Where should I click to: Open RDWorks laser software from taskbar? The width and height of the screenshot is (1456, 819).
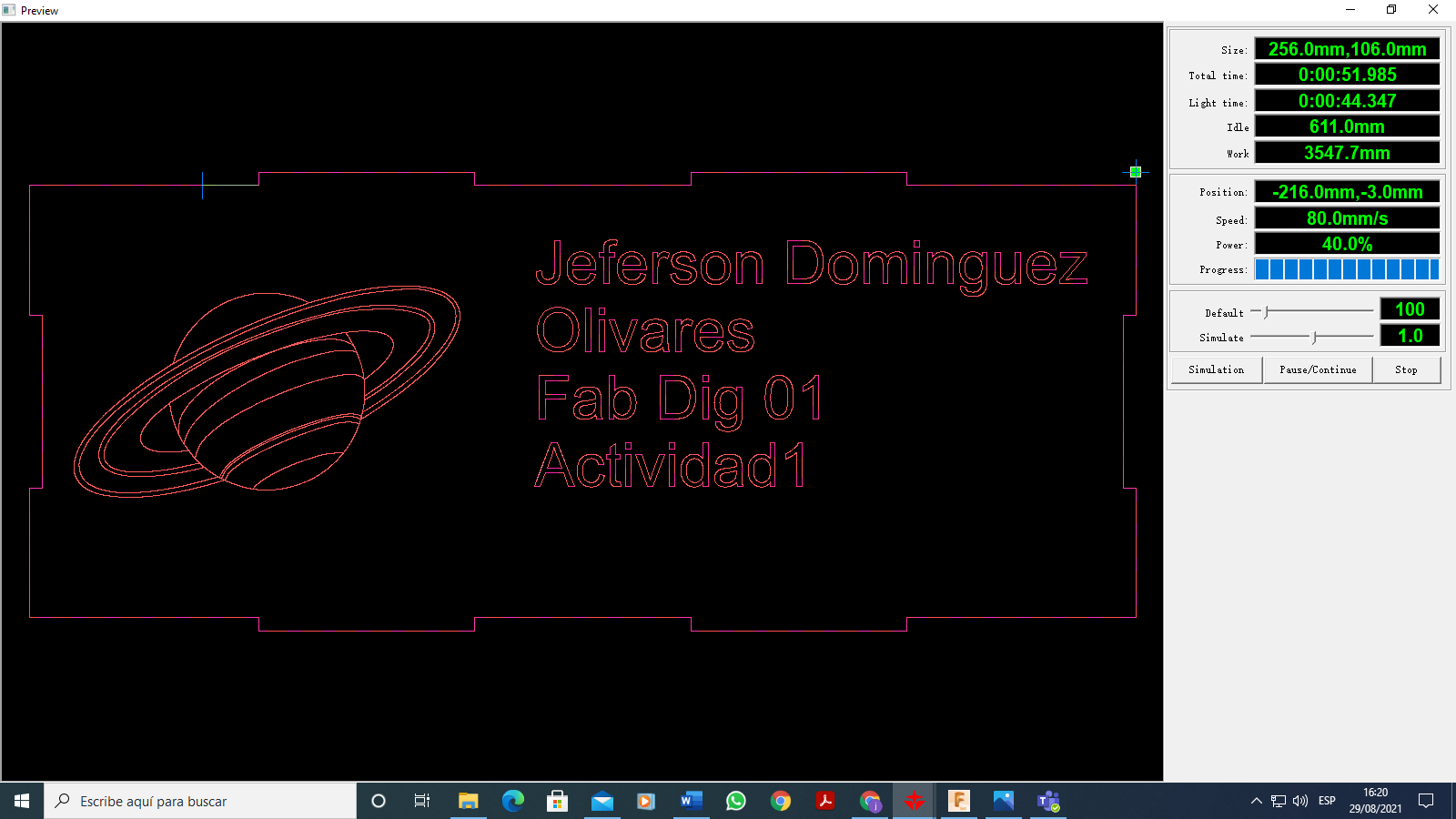(915, 801)
